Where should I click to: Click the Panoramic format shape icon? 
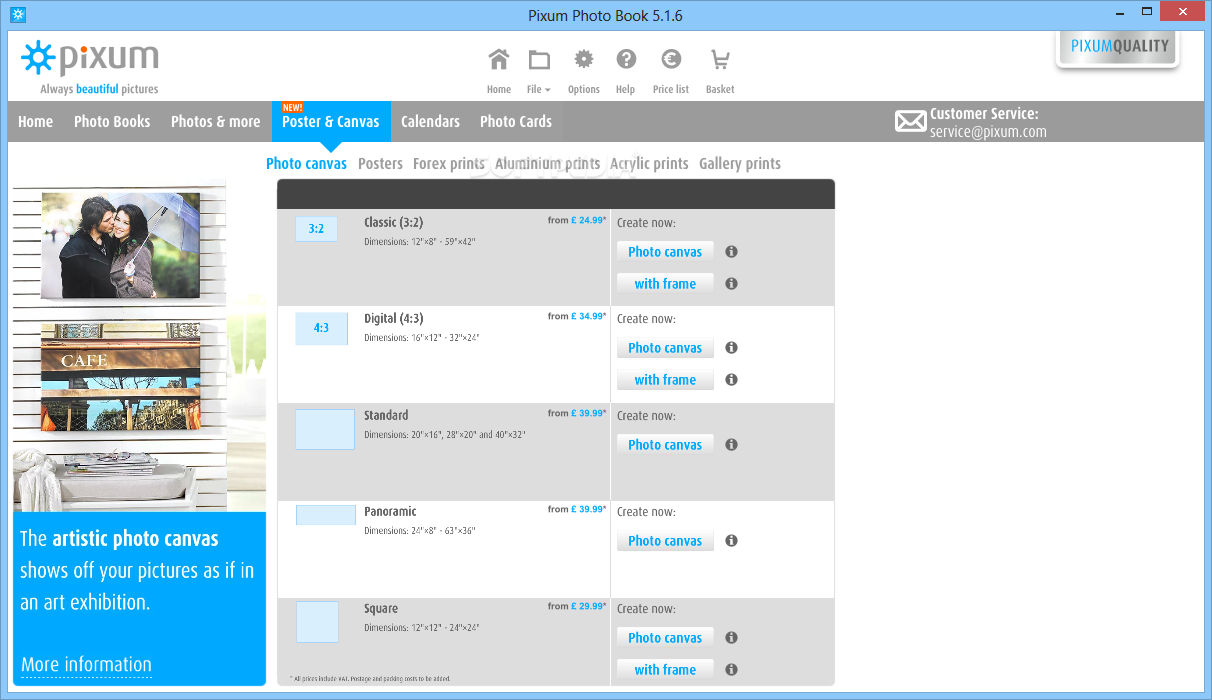click(x=326, y=515)
